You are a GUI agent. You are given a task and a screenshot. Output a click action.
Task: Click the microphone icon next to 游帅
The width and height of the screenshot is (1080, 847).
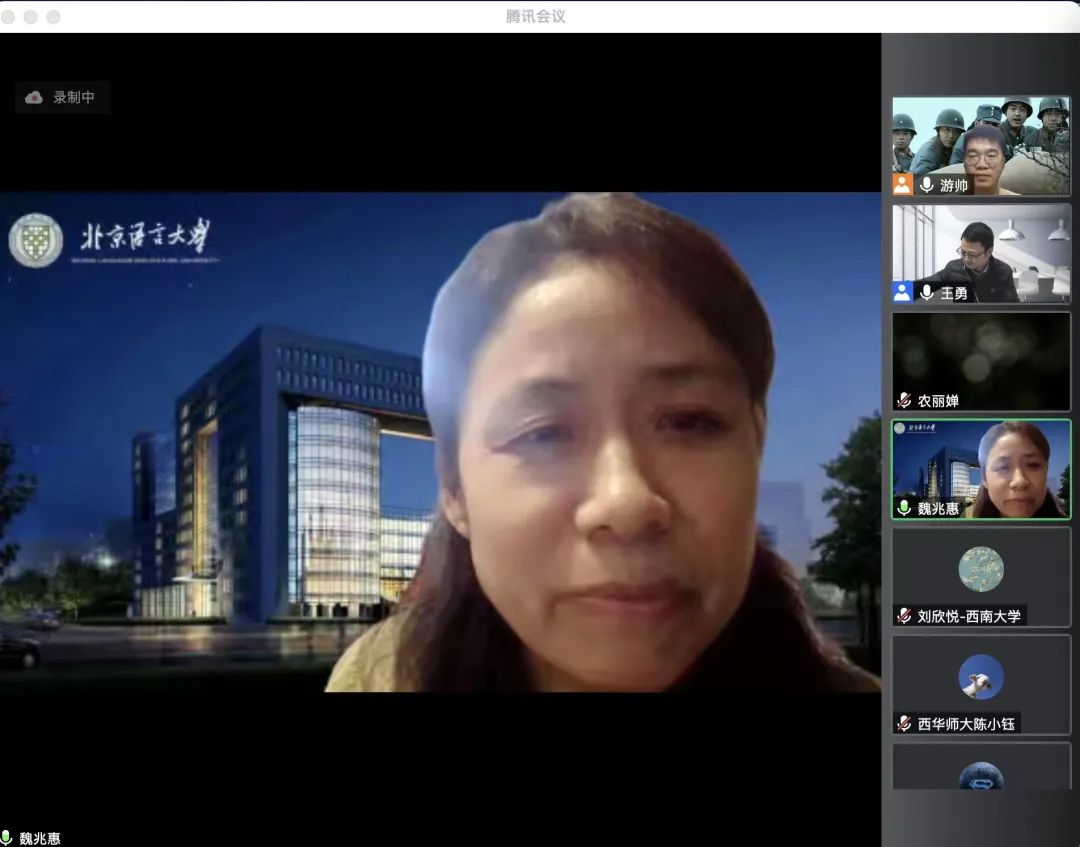pyautogui.click(x=927, y=185)
